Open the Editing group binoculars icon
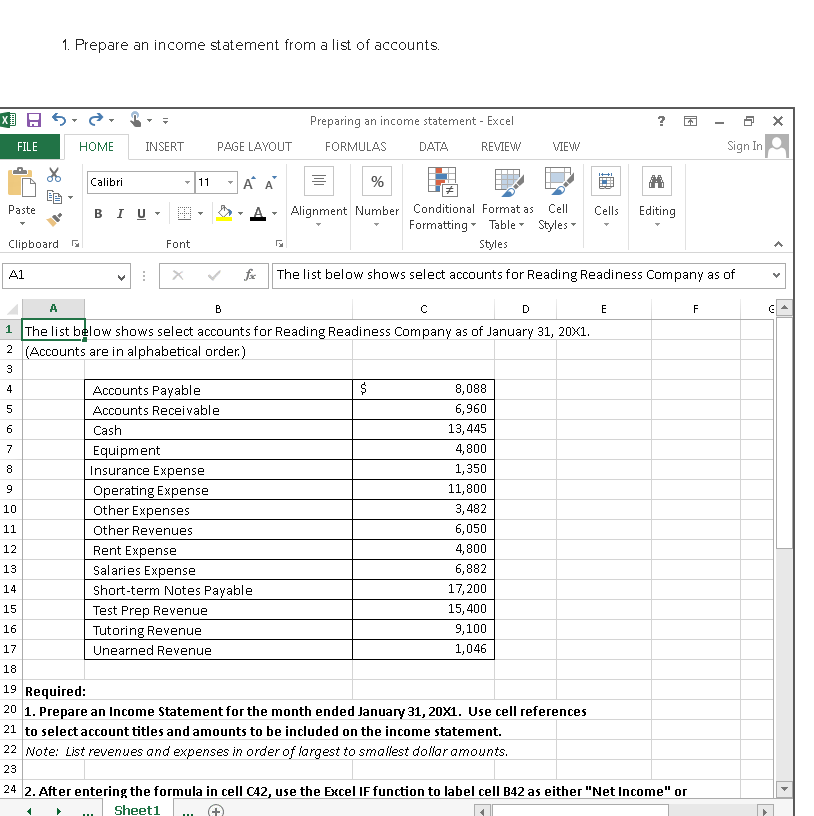814x816 pixels. (657, 183)
